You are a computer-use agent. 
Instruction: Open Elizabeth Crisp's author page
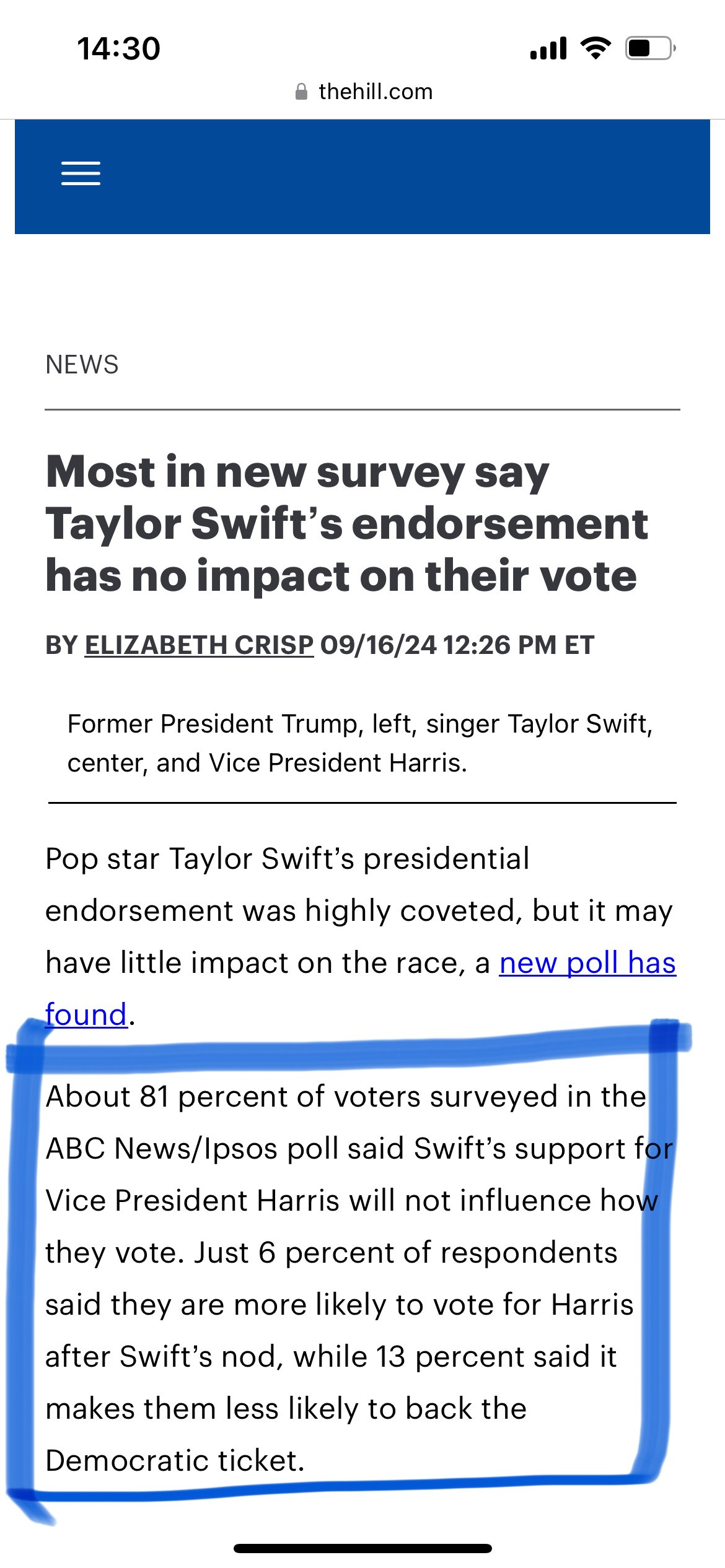point(199,645)
